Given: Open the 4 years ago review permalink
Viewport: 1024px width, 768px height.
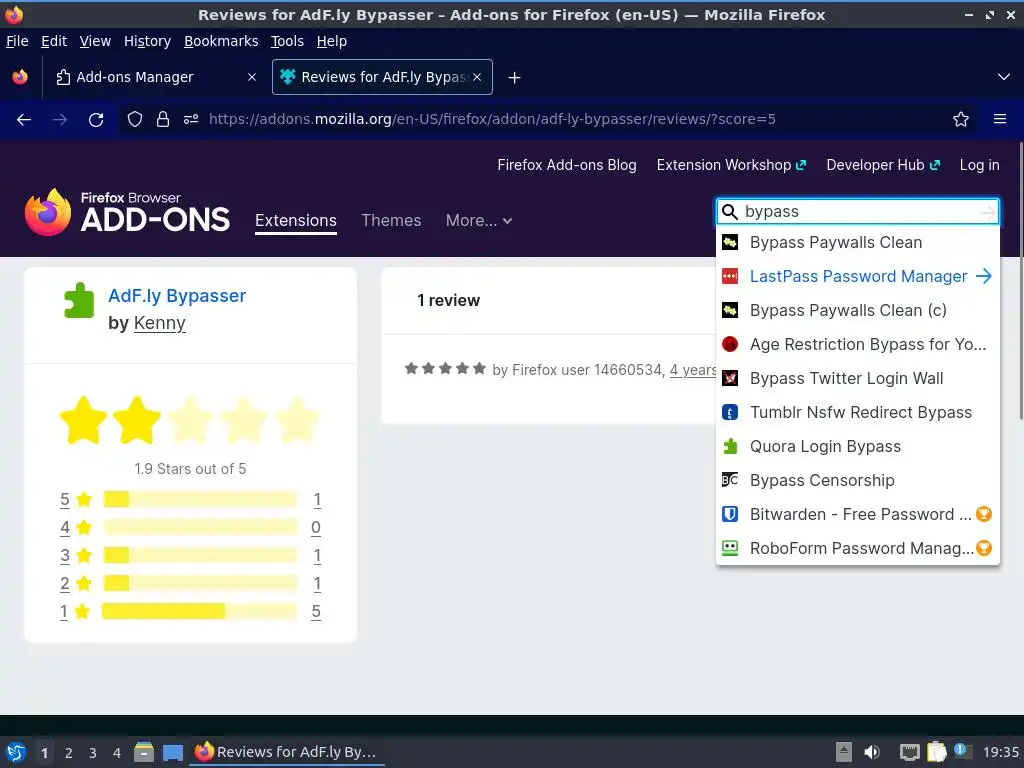Looking at the screenshot, I should tap(693, 370).
